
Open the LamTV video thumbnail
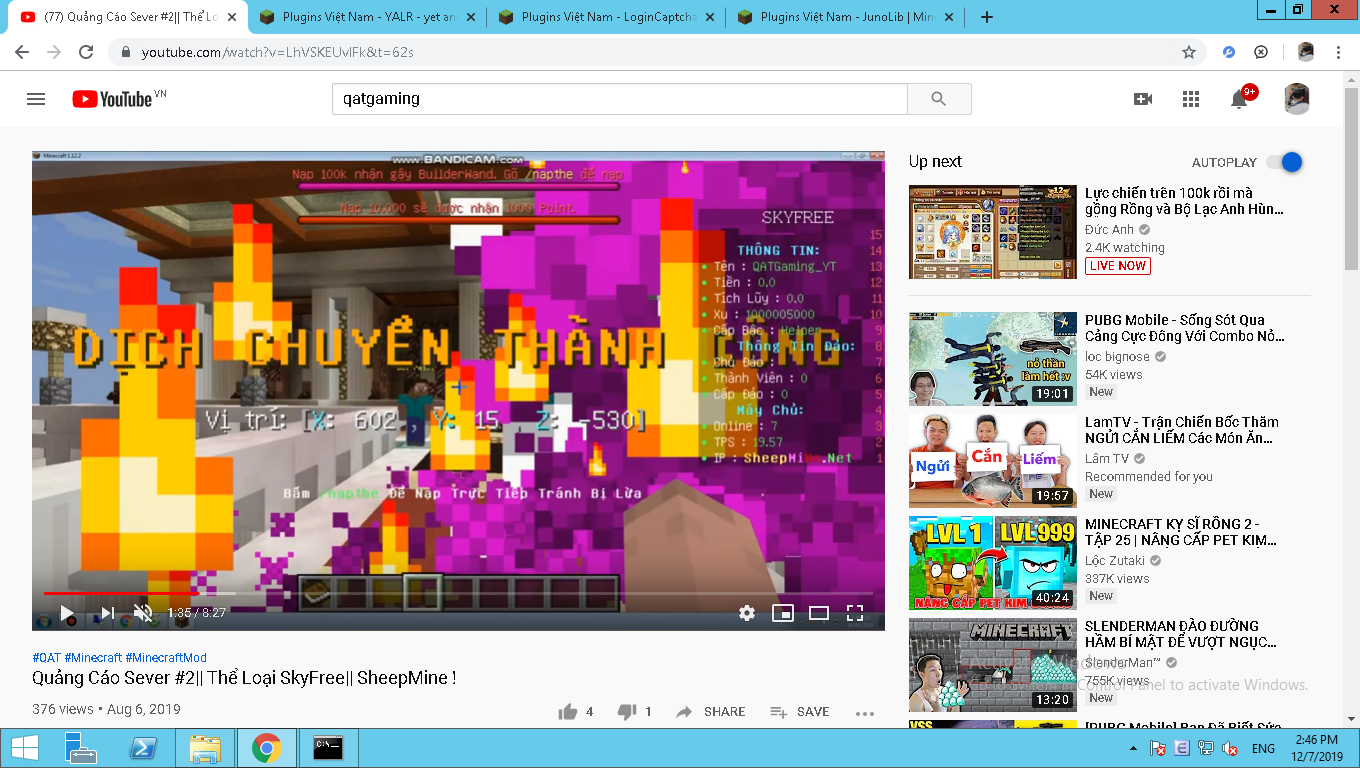coord(993,461)
